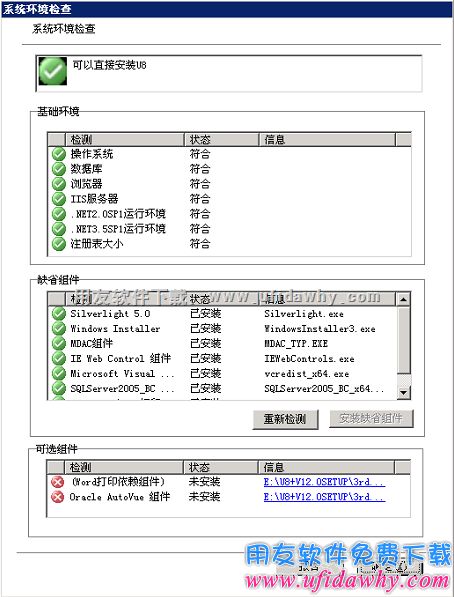The height and width of the screenshot is (597, 454).
Task: Select the (Word打印依赖组件) row text
Action: coord(118,482)
